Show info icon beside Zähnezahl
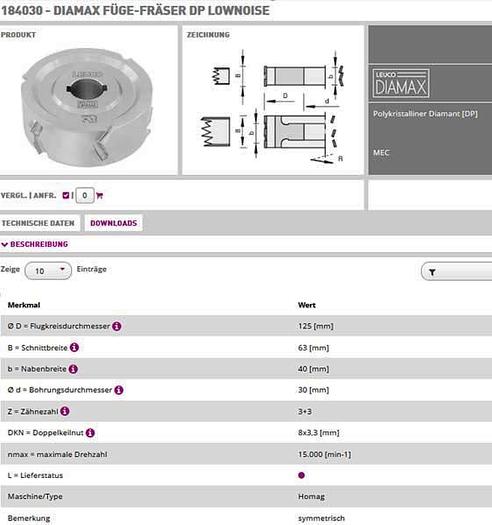 click(x=65, y=411)
